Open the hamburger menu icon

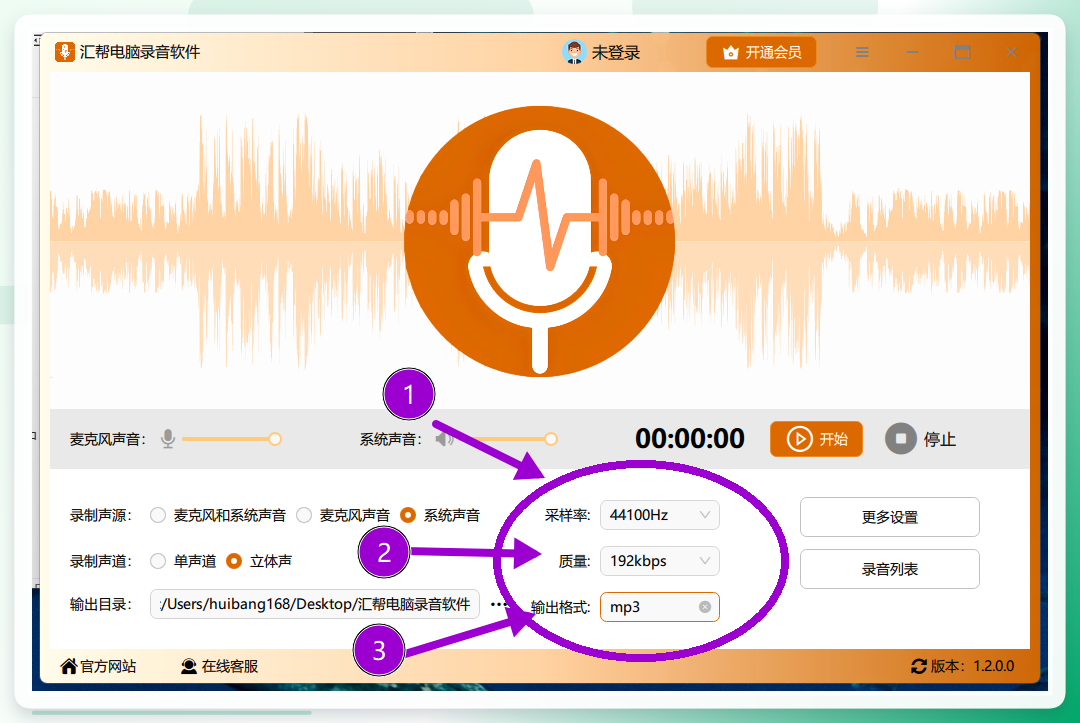[x=862, y=52]
